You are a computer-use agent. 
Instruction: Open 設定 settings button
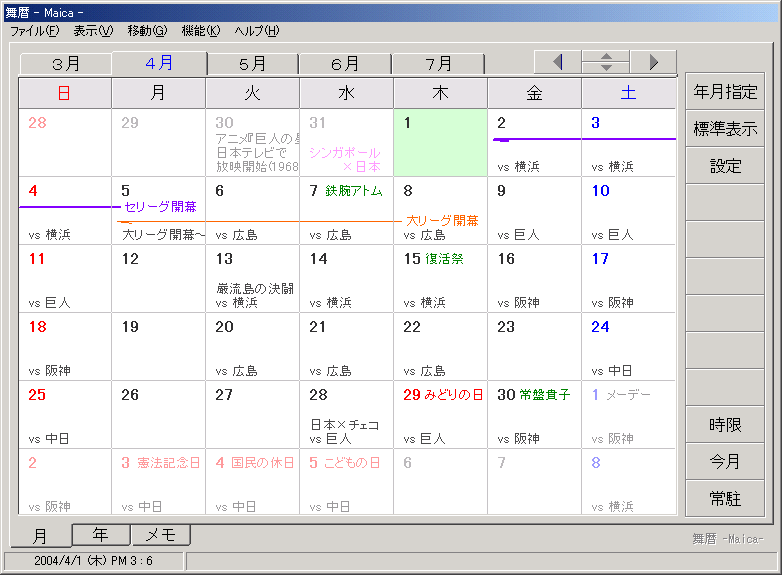pyautogui.click(x=725, y=166)
